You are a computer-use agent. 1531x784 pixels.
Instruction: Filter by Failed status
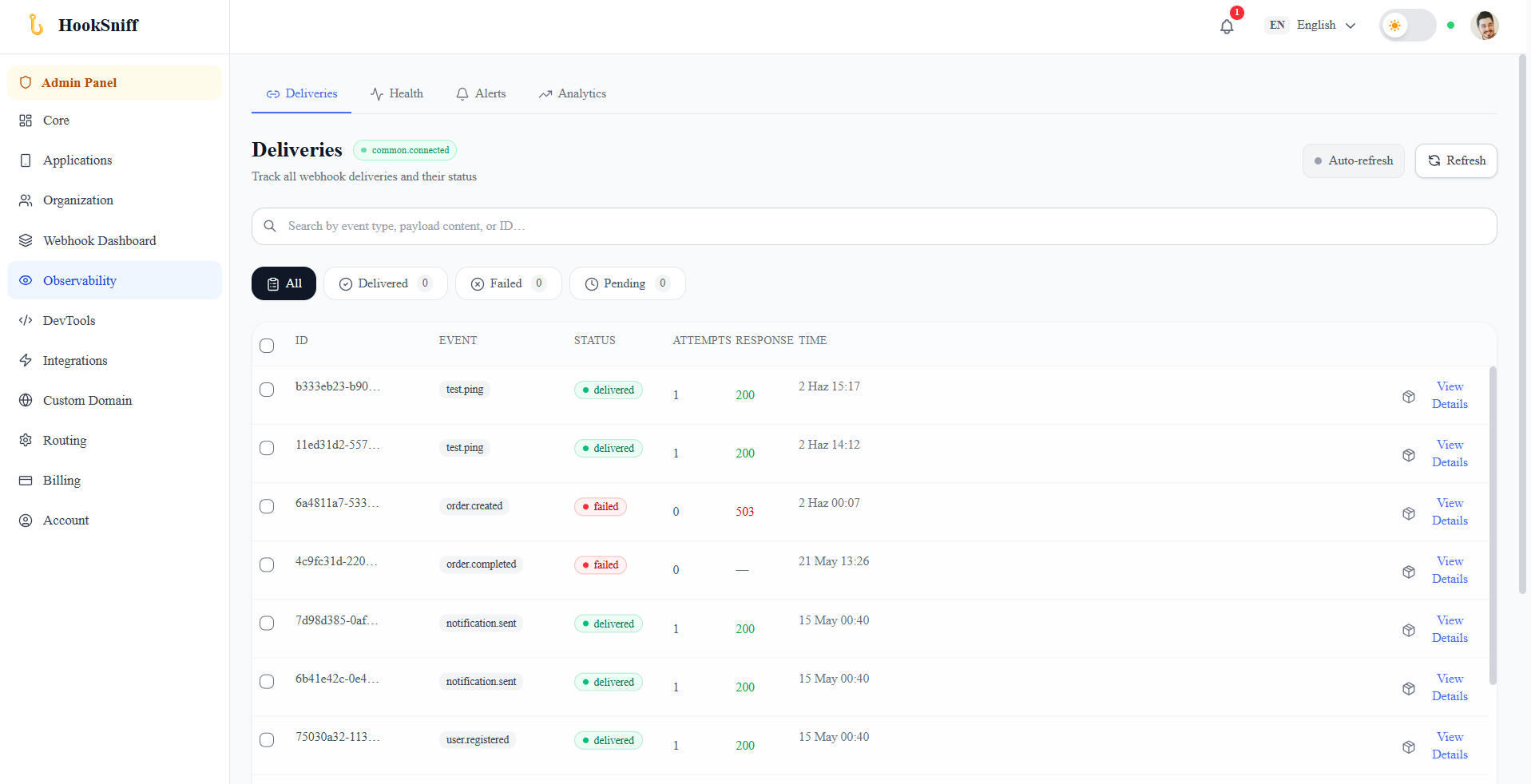(509, 283)
